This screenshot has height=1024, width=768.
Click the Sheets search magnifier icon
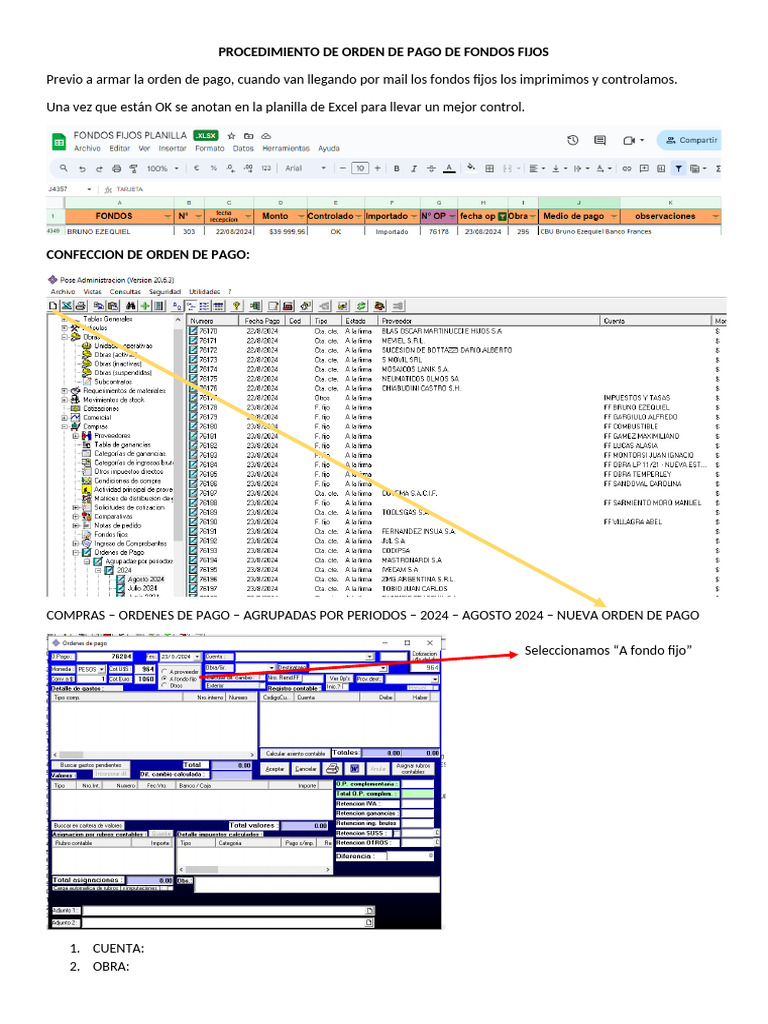63,168
